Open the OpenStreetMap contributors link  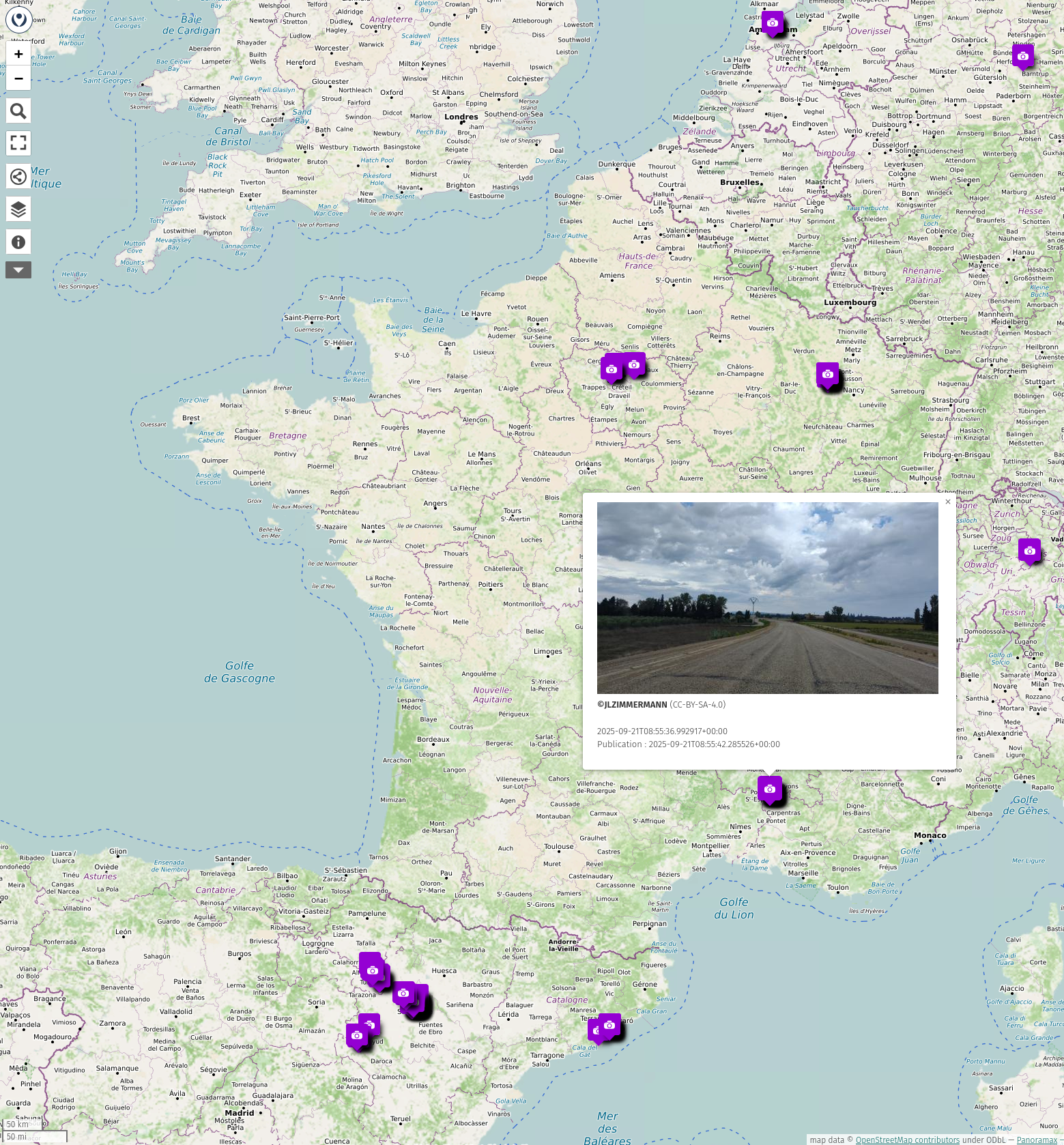tap(907, 1140)
